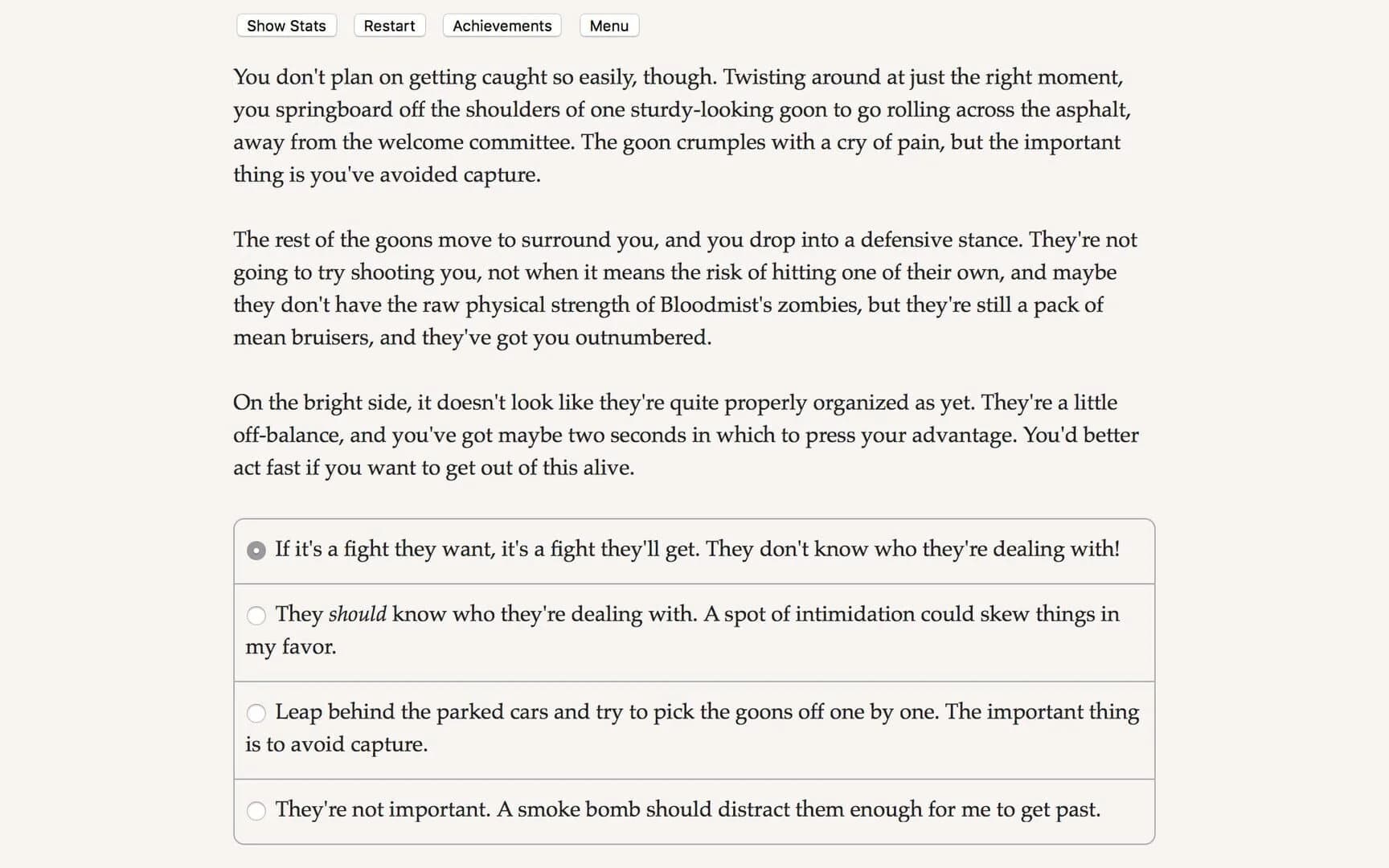Image resolution: width=1389 pixels, height=868 pixels.
Task: Click the currently selected fight radio circle
Action: tap(256, 551)
